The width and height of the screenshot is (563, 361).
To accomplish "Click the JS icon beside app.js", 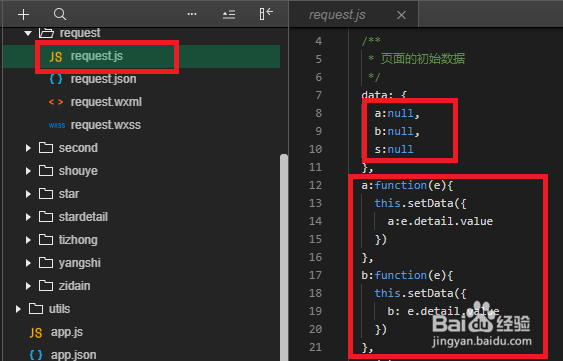I will click(x=36, y=333).
